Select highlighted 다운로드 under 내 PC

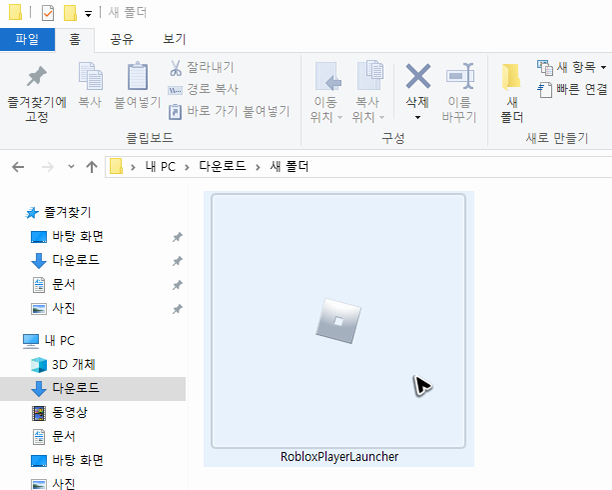93,388
